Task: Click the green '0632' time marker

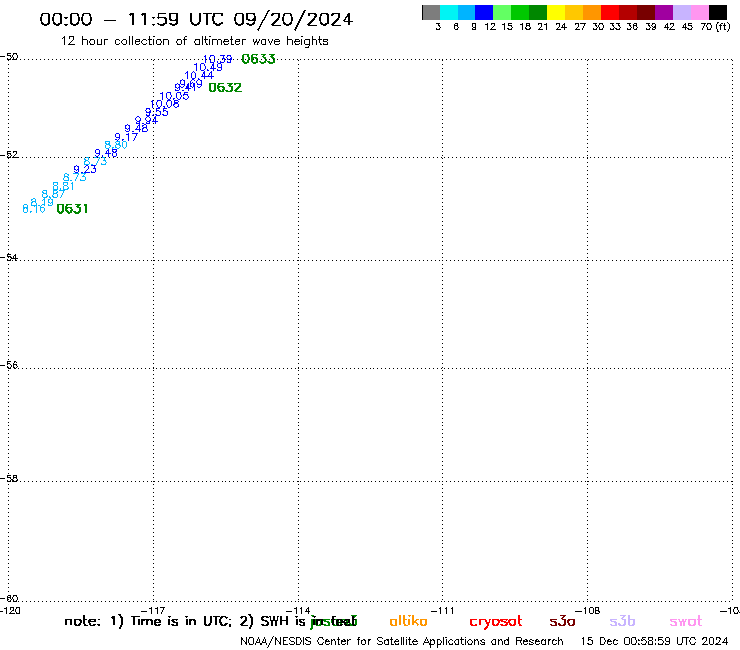Action: [225, 88]
